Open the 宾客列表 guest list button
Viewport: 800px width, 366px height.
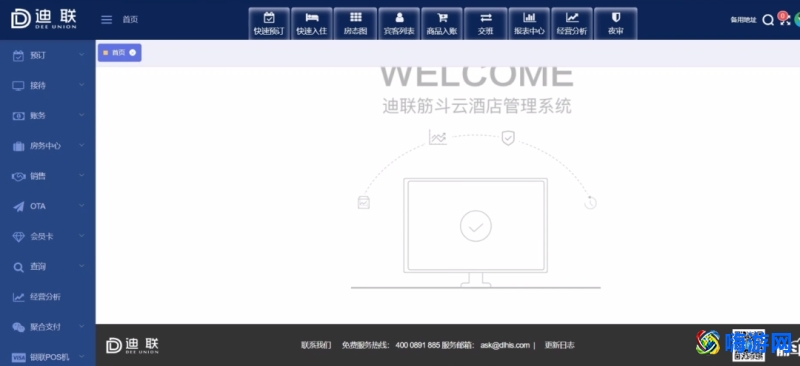point(399,23)
